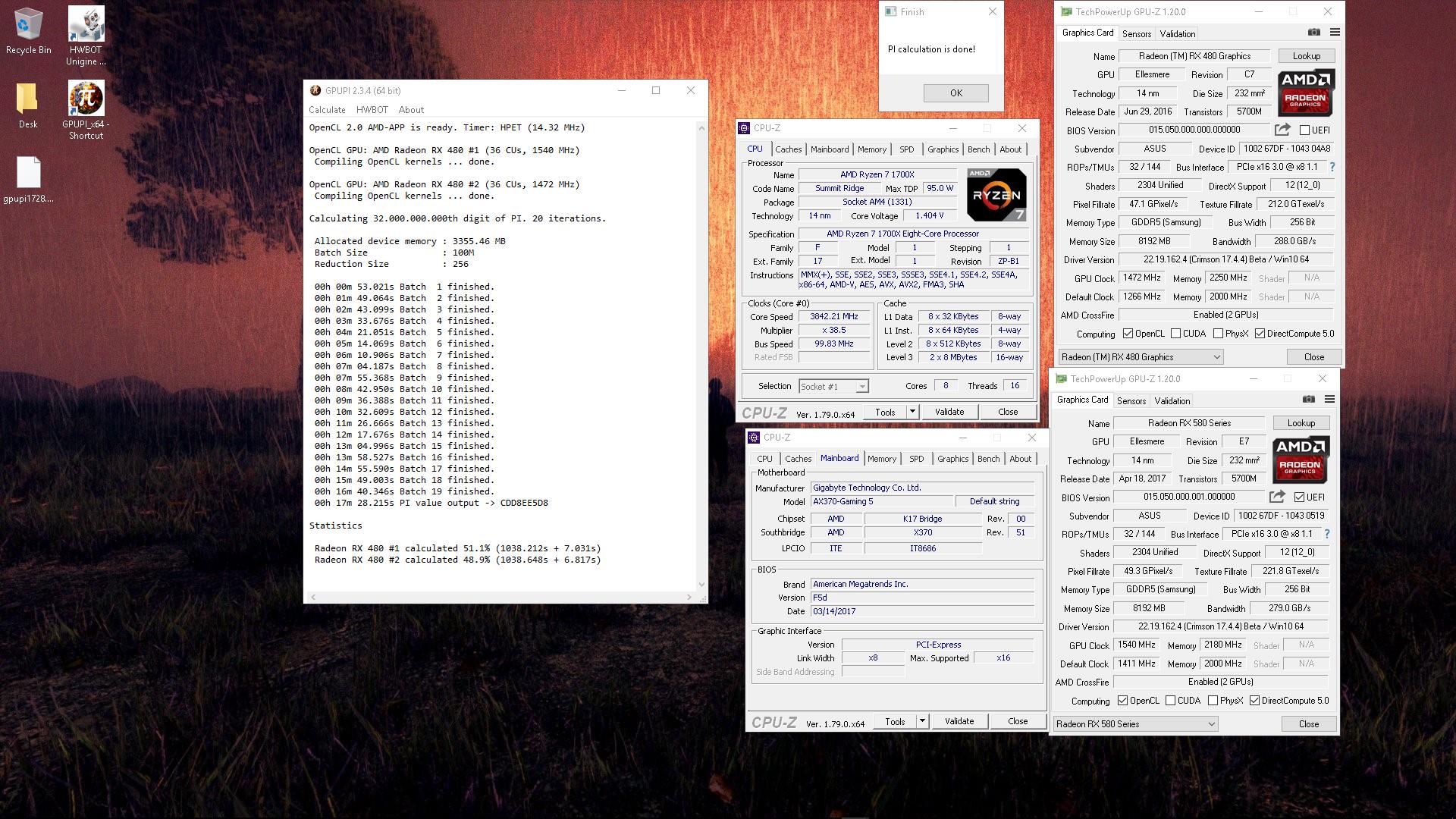Toggle PhysX checkbox in RX 580 GPU-Z
This screenshot has height=819, width=1456.
pos(1213,701)
